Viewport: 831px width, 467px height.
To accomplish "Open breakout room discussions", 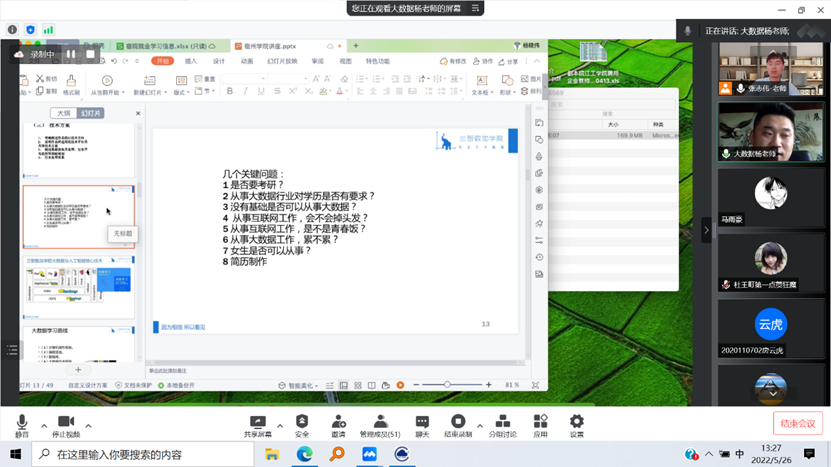I will tap(502, 423).
